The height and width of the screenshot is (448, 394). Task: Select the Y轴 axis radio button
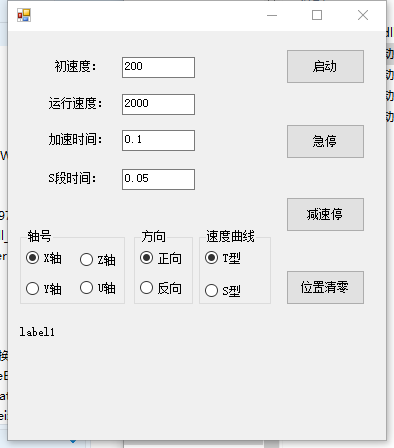pyautogui.click(x=44, y=289)
